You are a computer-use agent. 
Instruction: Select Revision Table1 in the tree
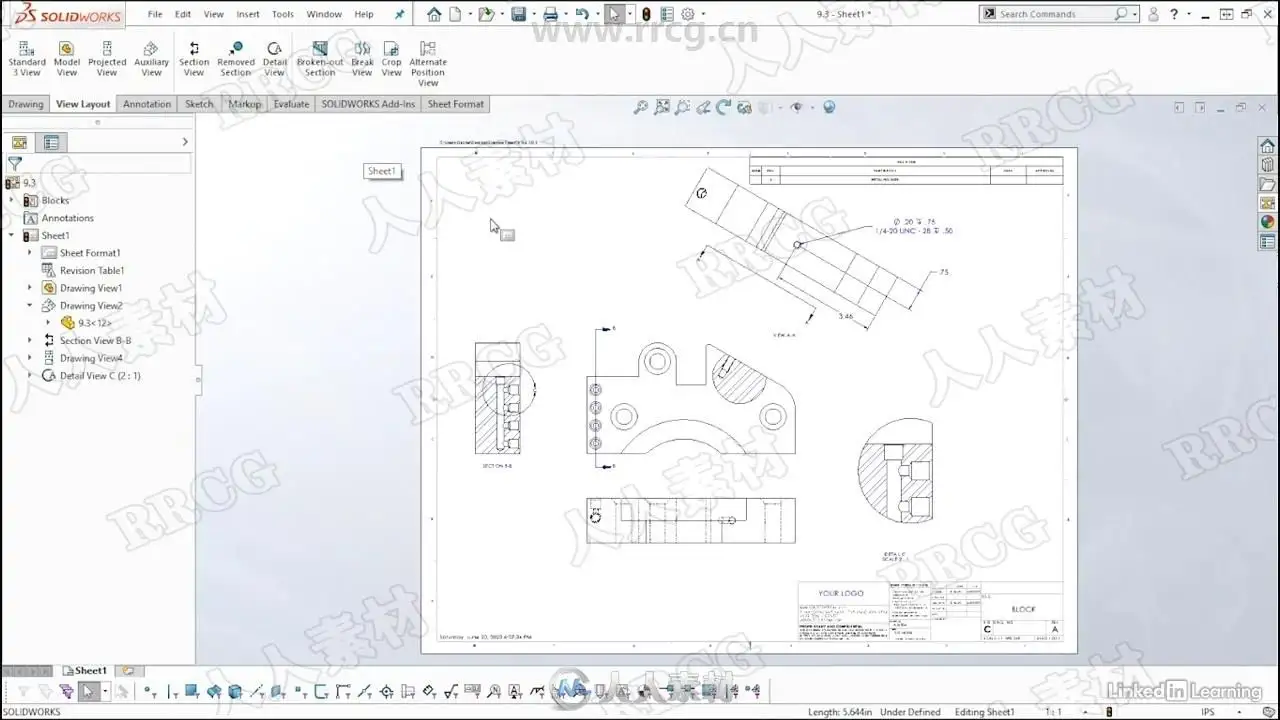[91, 270]
